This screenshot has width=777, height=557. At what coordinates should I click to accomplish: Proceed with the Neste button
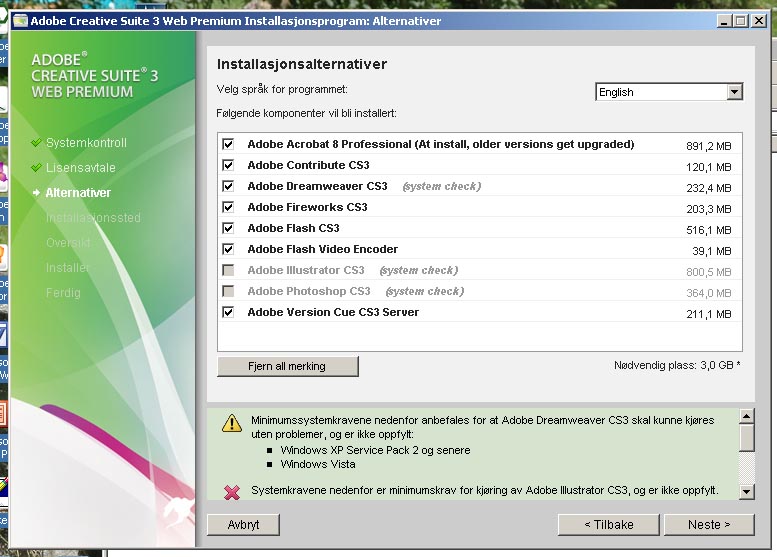pos(709,524)
